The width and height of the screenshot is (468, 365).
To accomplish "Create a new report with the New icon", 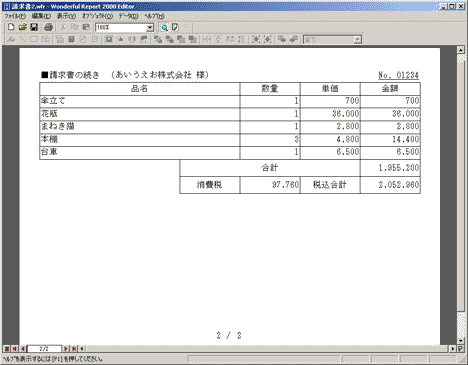I will tap(11, 27).
